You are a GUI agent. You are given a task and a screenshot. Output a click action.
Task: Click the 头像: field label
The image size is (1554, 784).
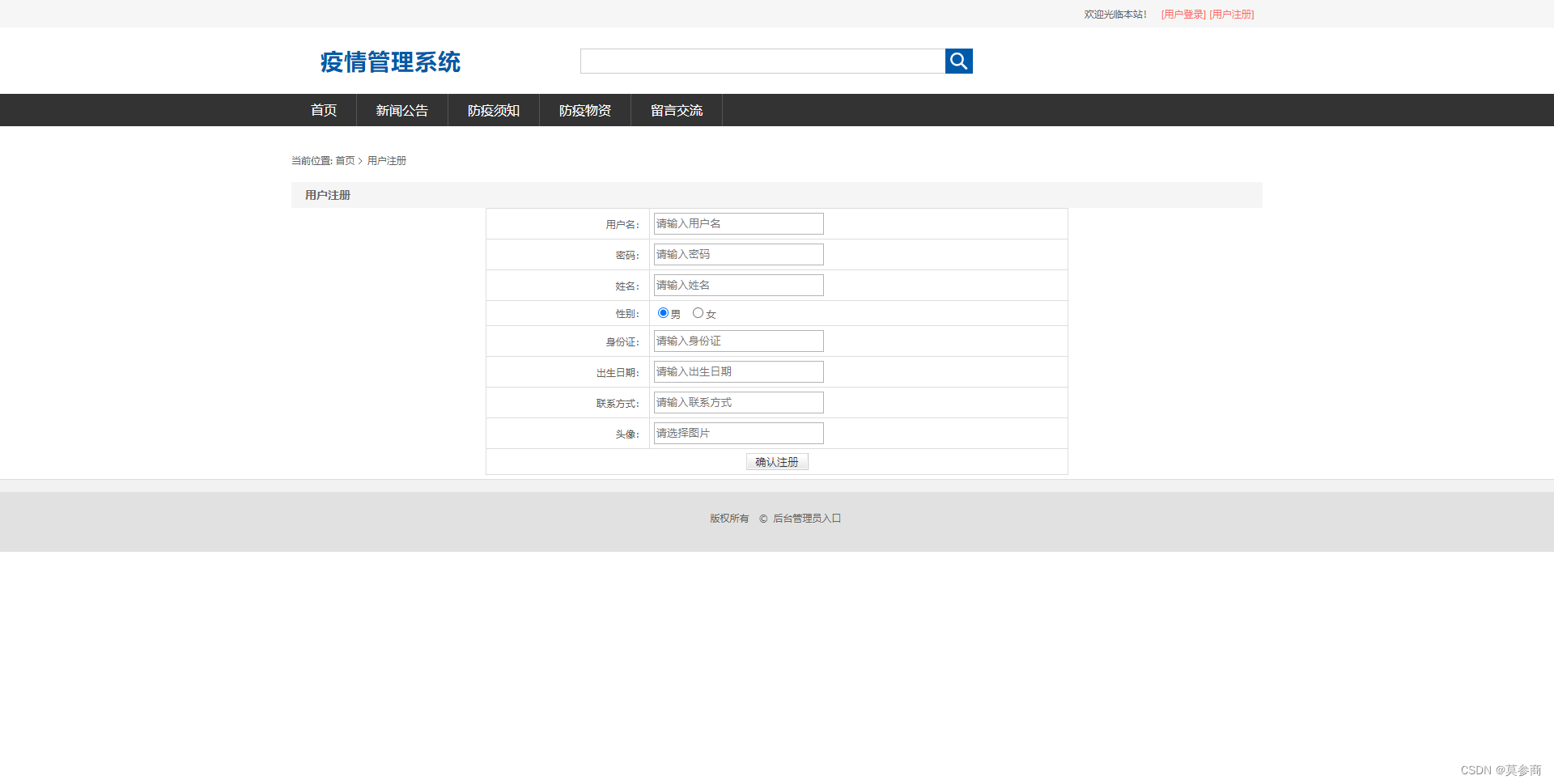(627, 434)
